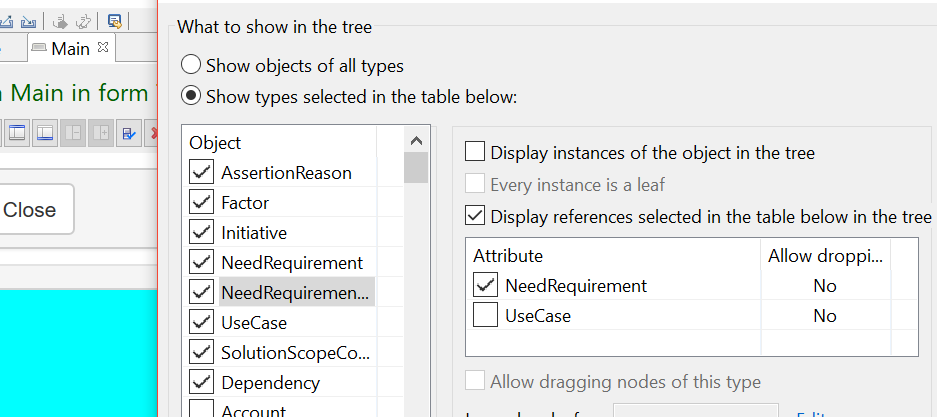Uncheck the SolutionScopeCo... object checkbox
This screenshot has height=417, width=937.
tap(201, 352)
